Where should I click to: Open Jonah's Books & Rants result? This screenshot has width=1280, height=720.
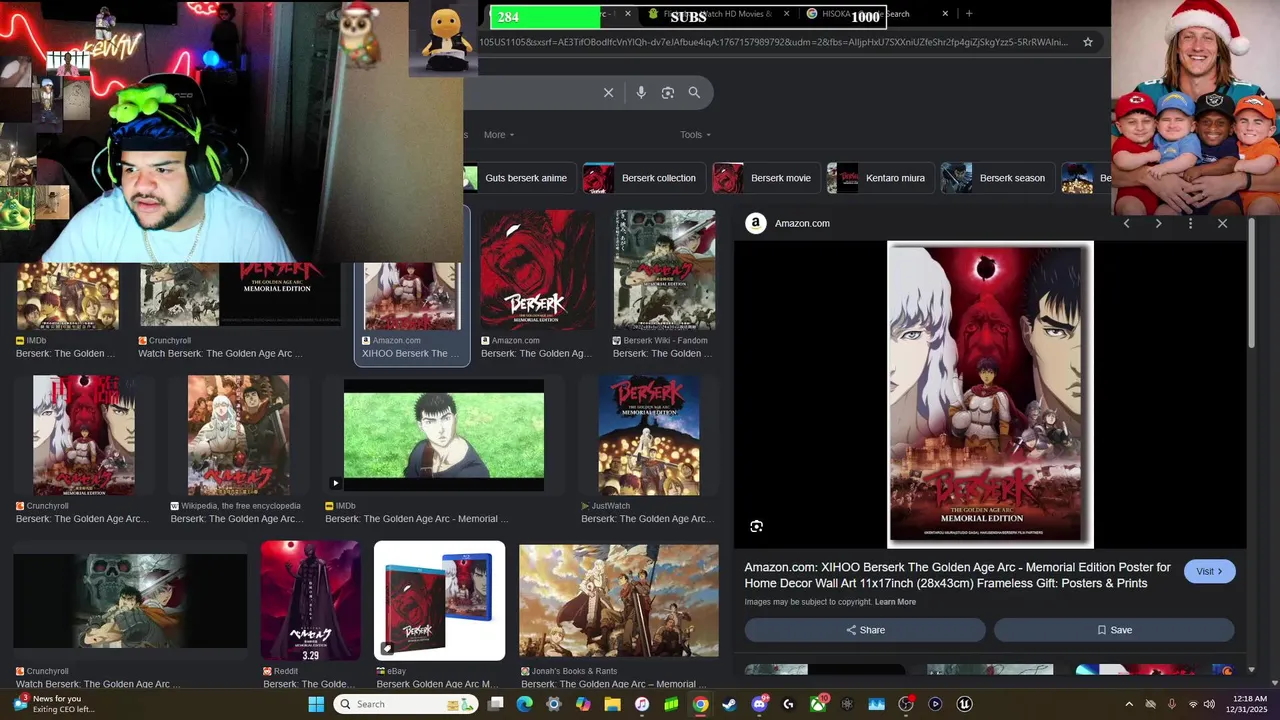point(619,601)
